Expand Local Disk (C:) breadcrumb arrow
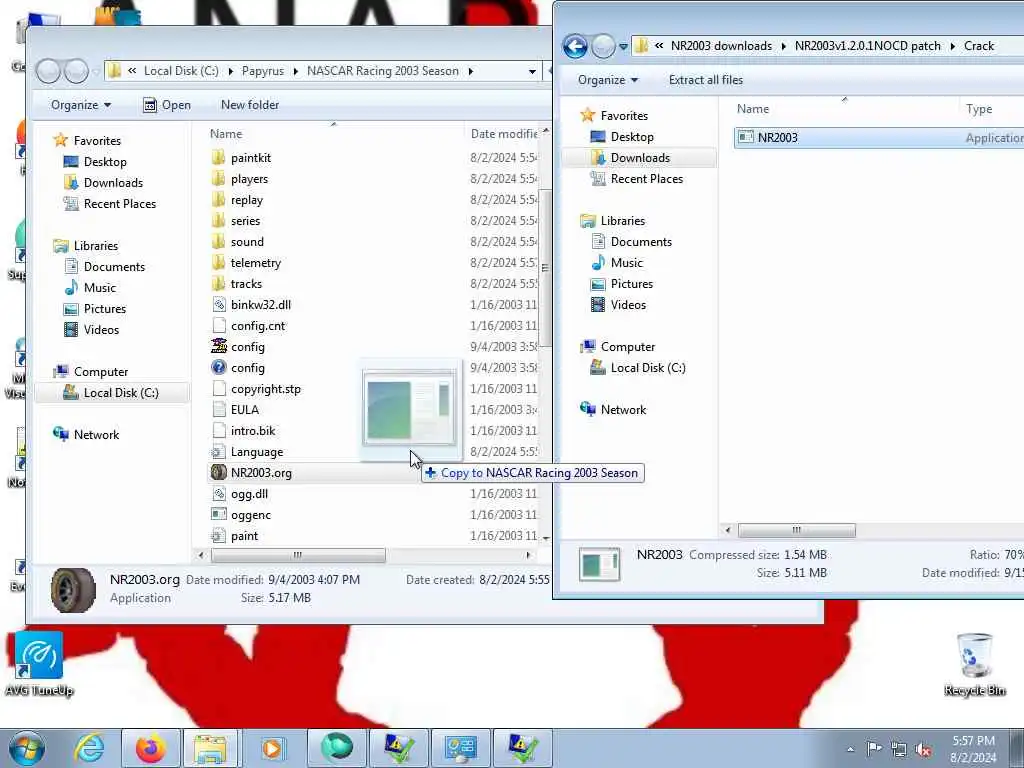 click(x=231, y=71)
